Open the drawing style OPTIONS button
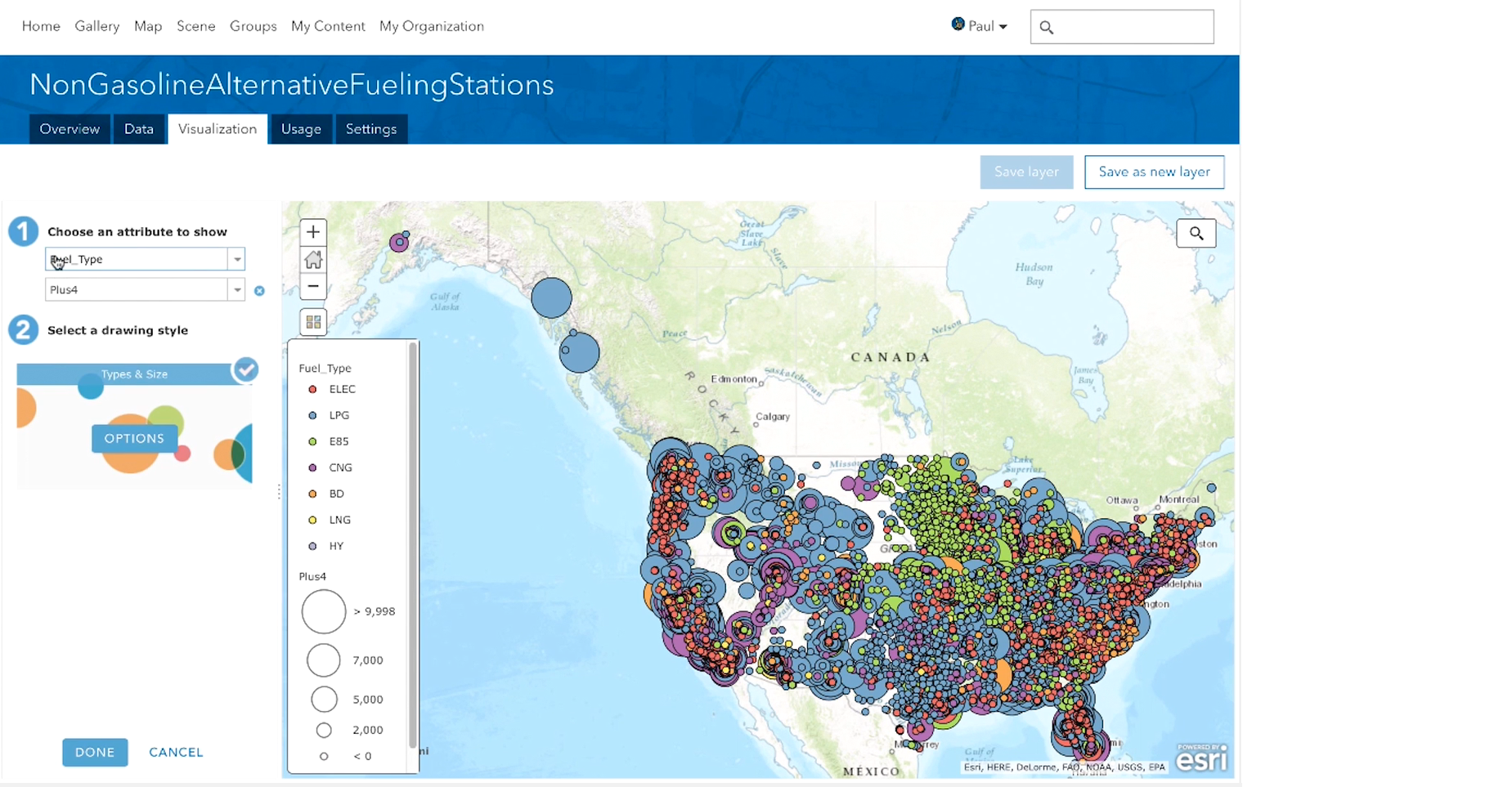Image resolution: width=1512 pixels, height=787 pixels. tap(134, 439)
